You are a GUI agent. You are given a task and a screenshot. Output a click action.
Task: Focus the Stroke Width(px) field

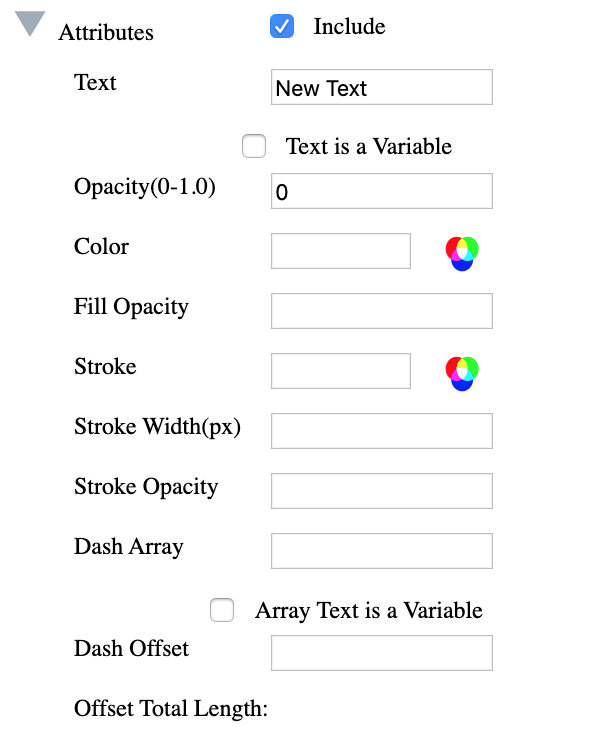click(x=381, y=431)
